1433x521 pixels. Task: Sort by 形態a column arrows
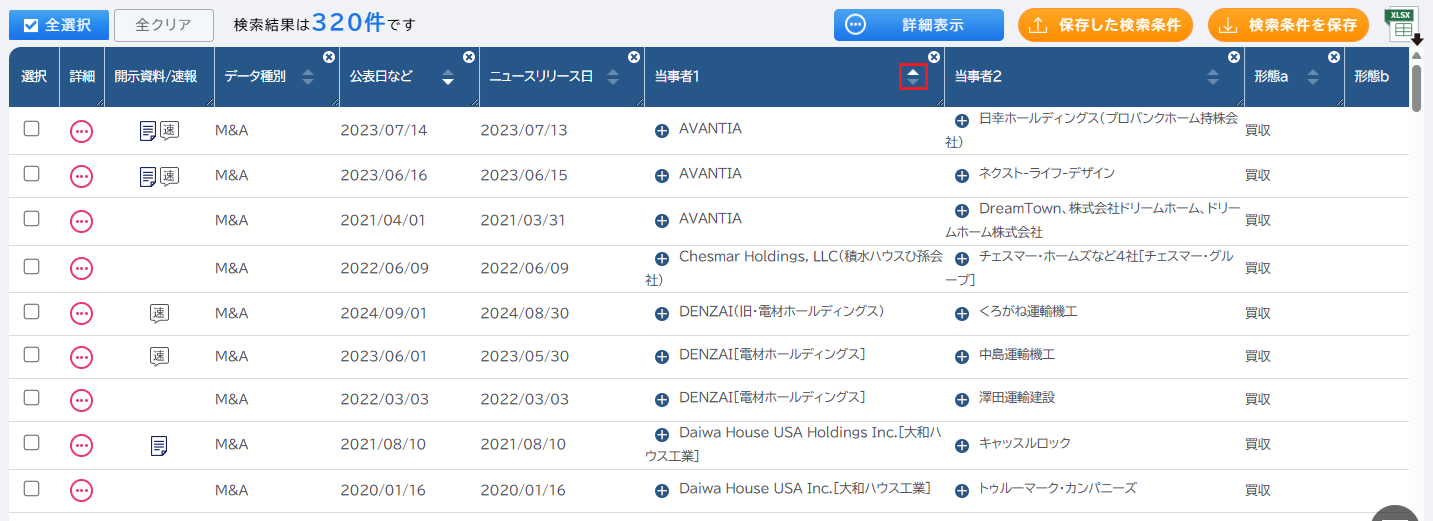[x=1313, y=77]
